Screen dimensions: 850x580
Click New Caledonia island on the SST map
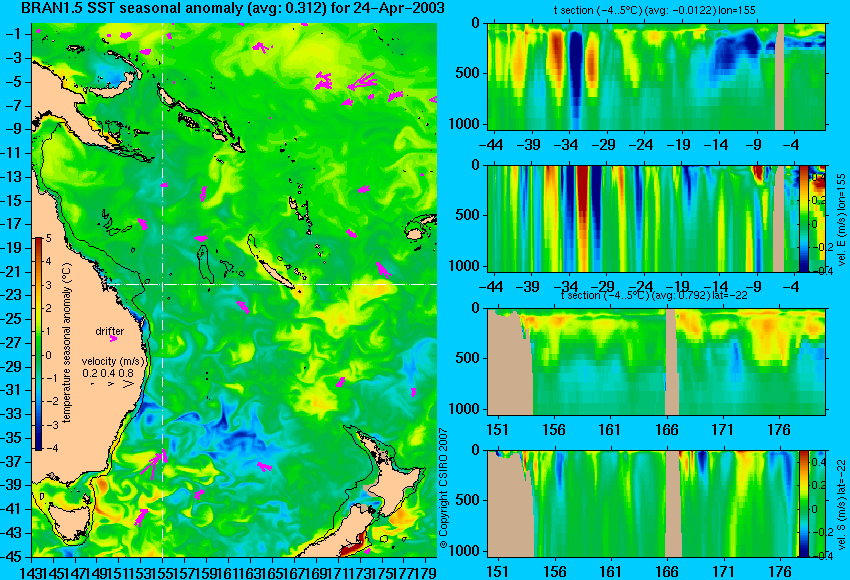pos(275,274)
